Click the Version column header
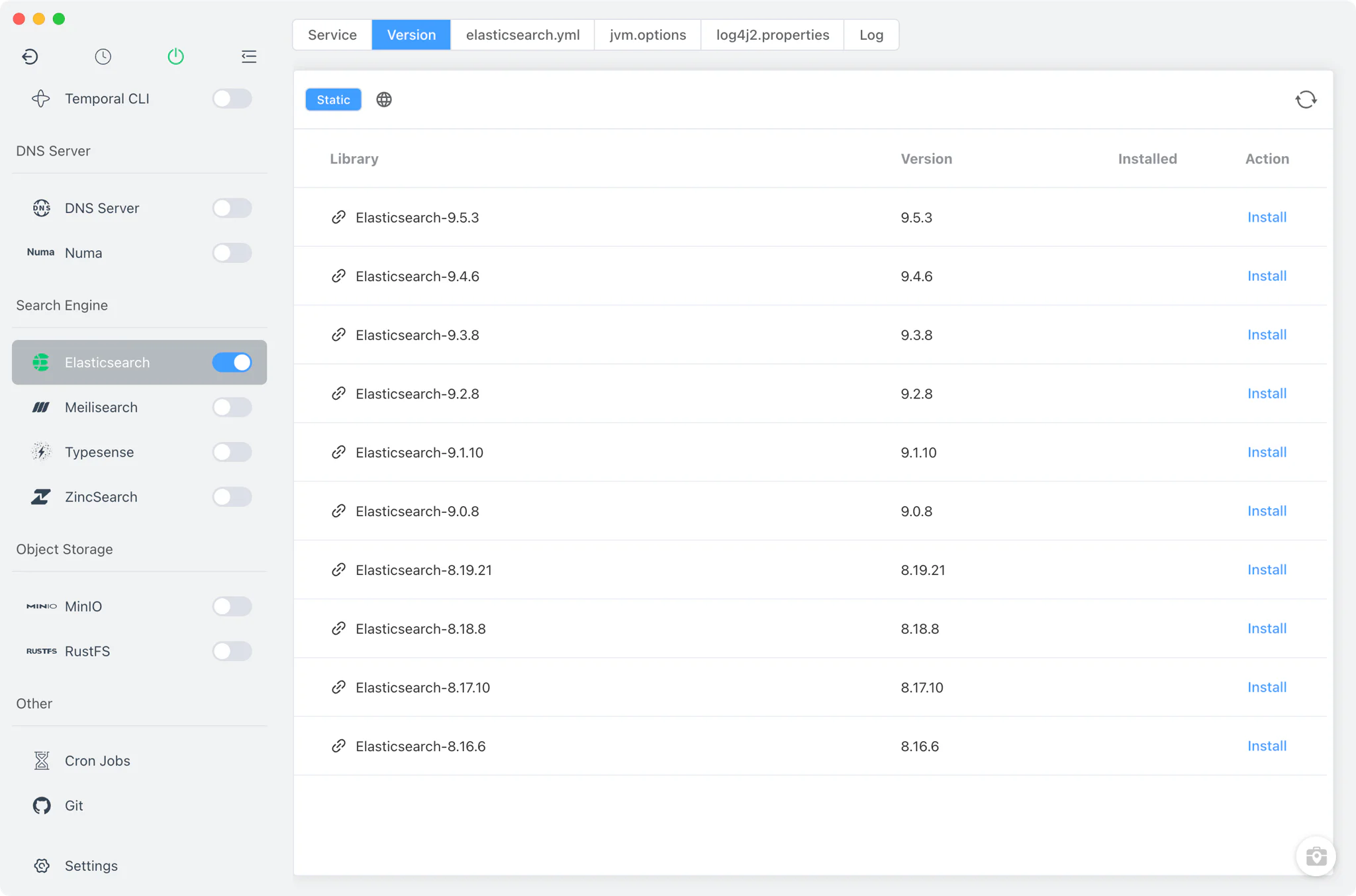This screenshot has width=1356, height=896. (x=926, y=159)
